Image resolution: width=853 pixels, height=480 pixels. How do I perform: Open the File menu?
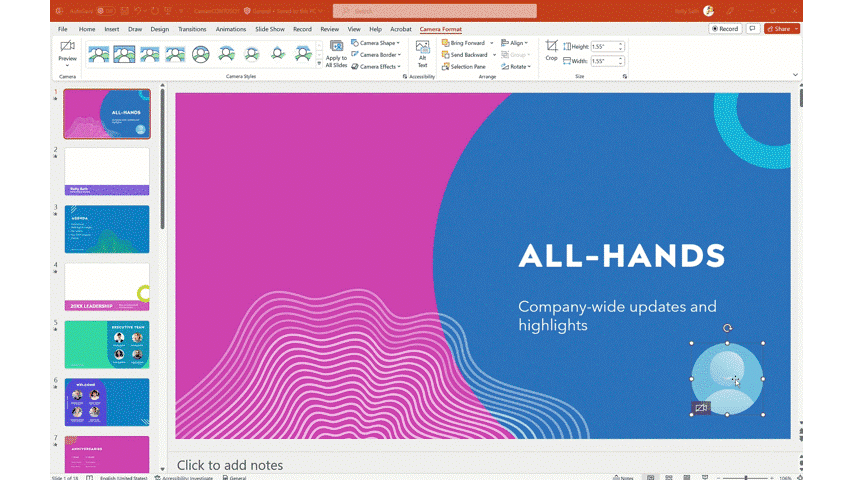point(63,29)
